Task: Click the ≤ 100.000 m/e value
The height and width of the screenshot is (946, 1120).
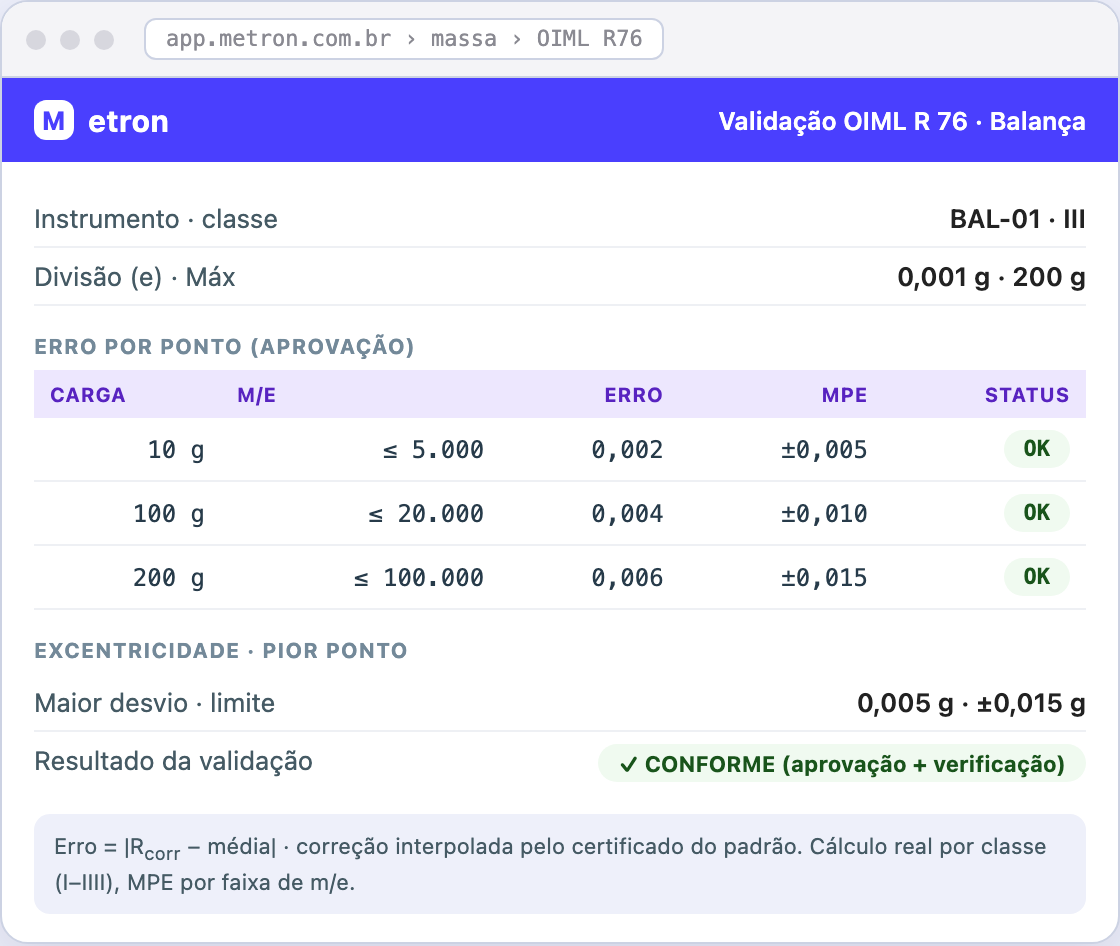Action: click(419, 577)
